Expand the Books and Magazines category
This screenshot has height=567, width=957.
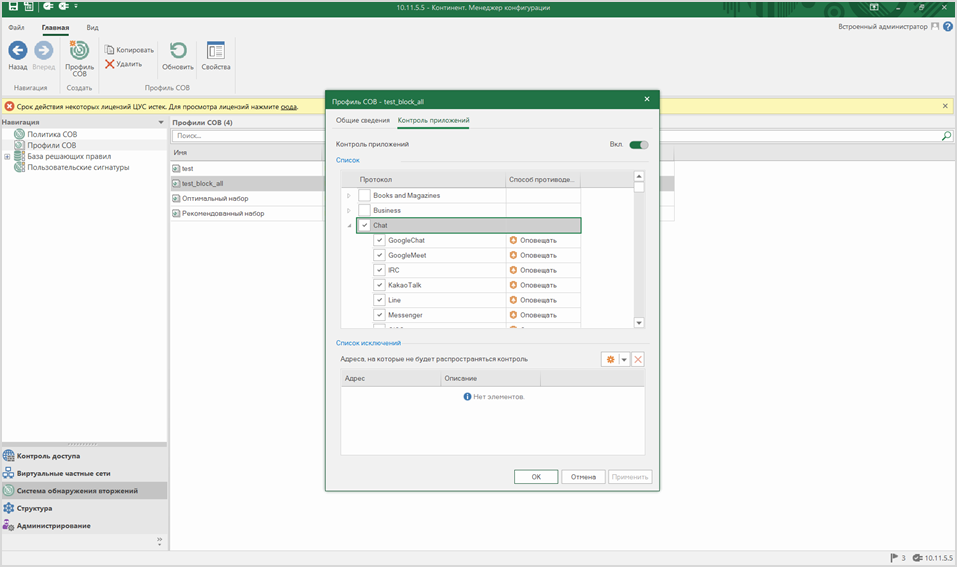click(x=349, y=196)
